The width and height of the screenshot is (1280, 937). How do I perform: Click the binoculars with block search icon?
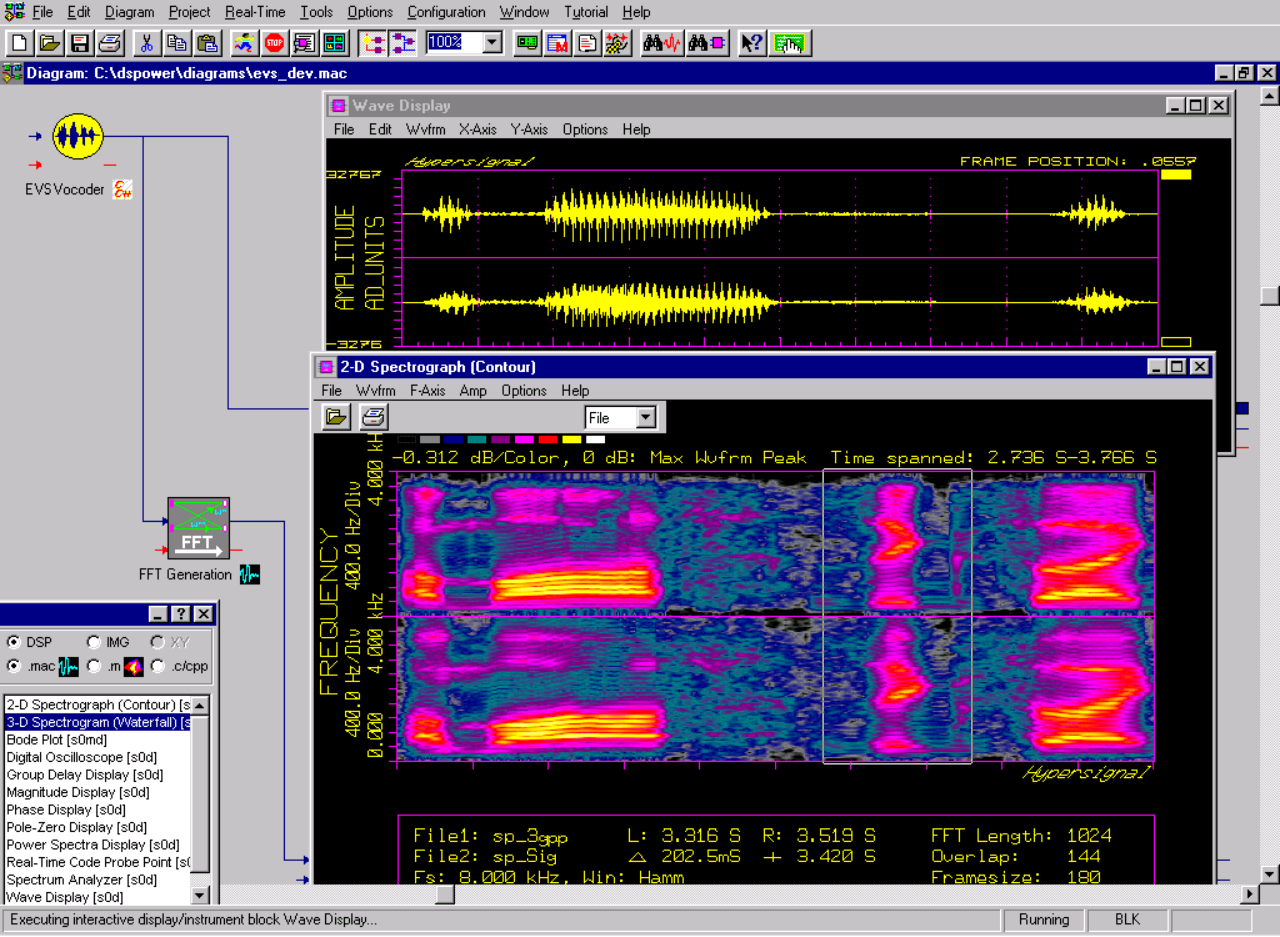point(708,43)
